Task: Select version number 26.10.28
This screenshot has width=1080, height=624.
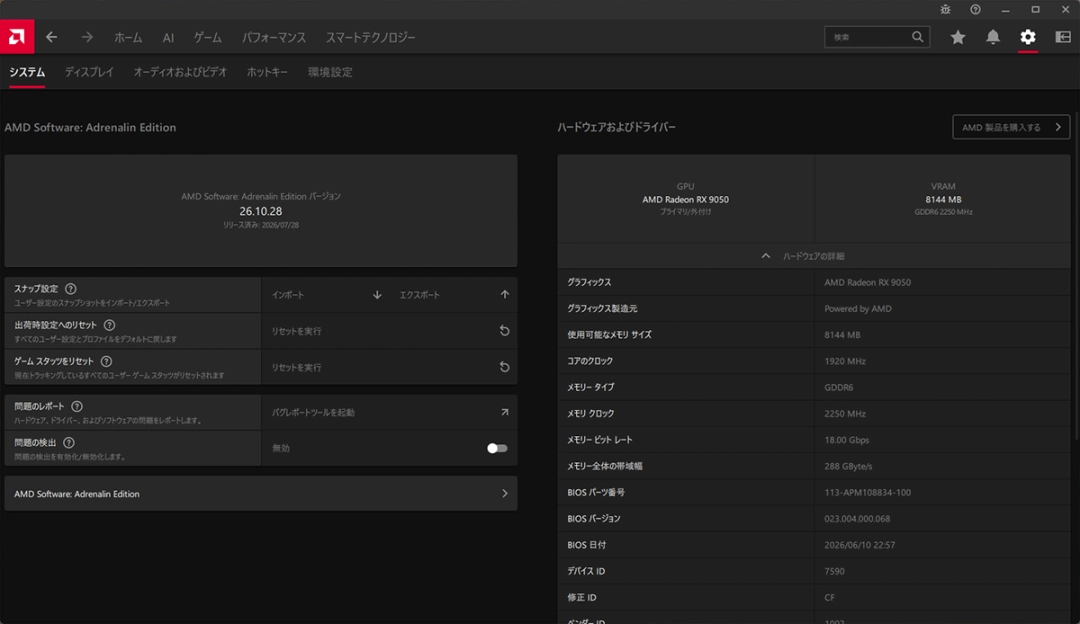Action: (260, 211)
